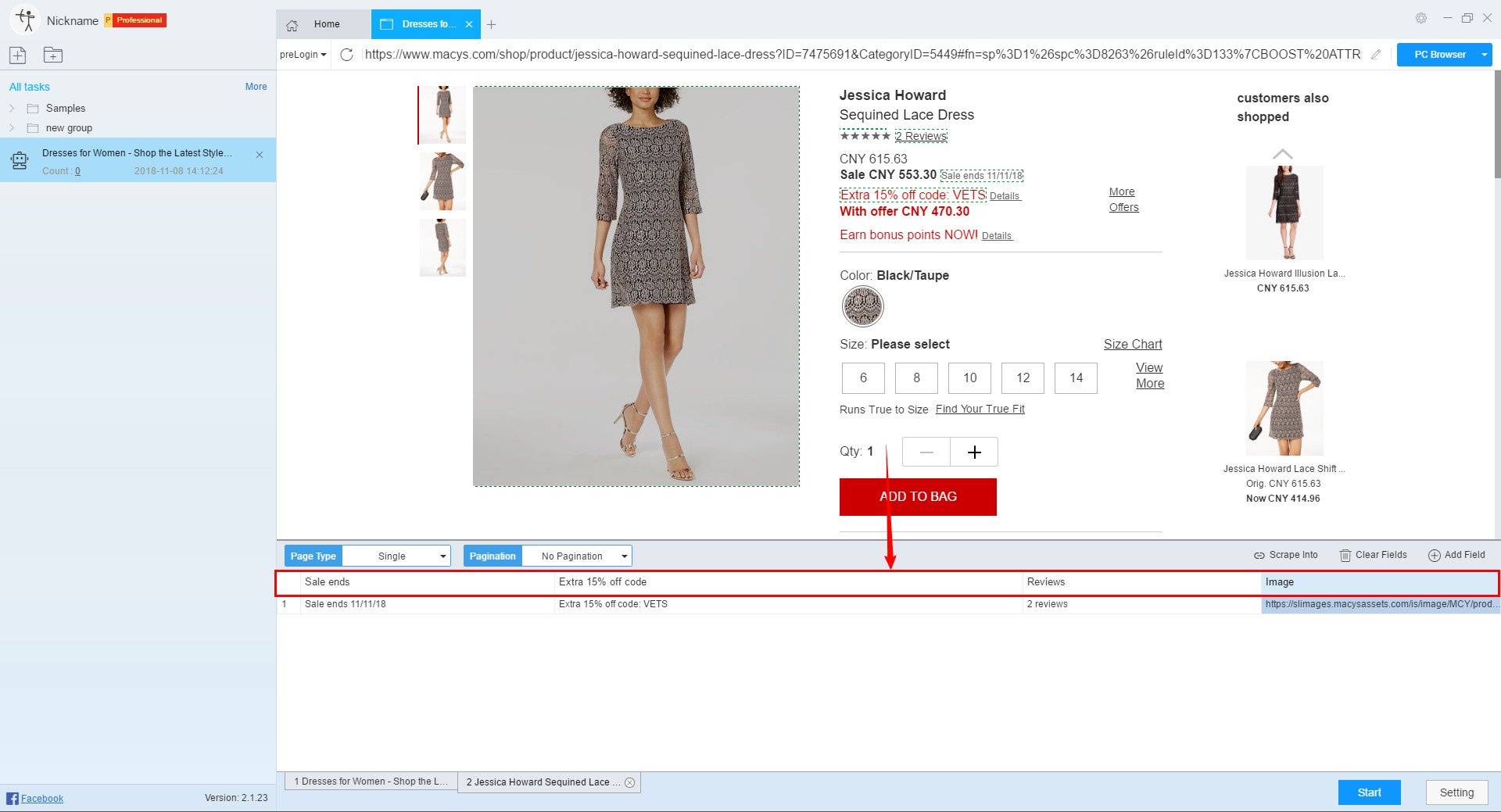Viewport: 1501px width, 812px height.
Task: Click the URL edit pencil icon
Action: point(1376,54)
